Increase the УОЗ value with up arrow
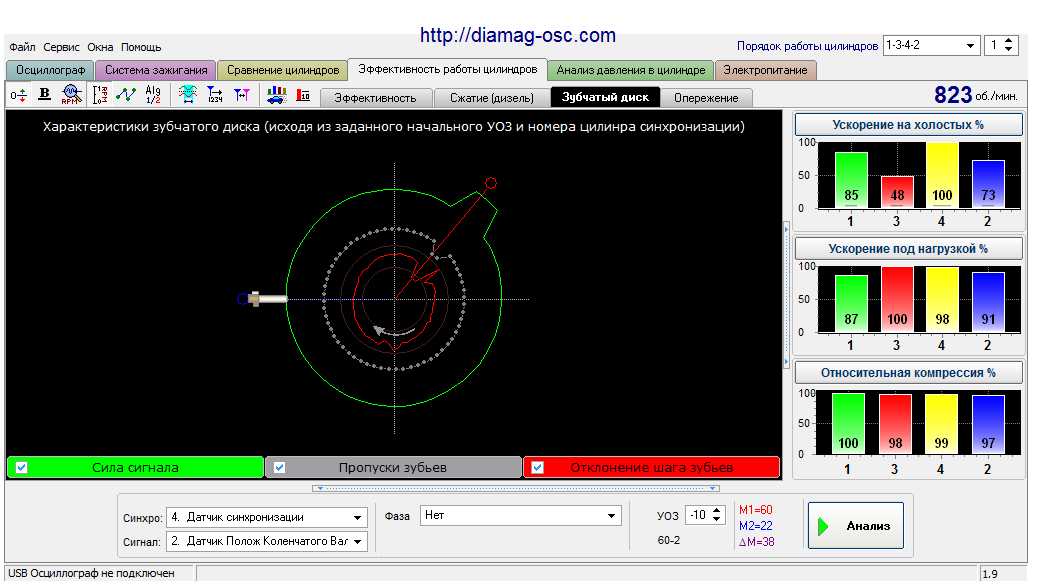This screenshot has height=586, width=1040. (716, 511)
